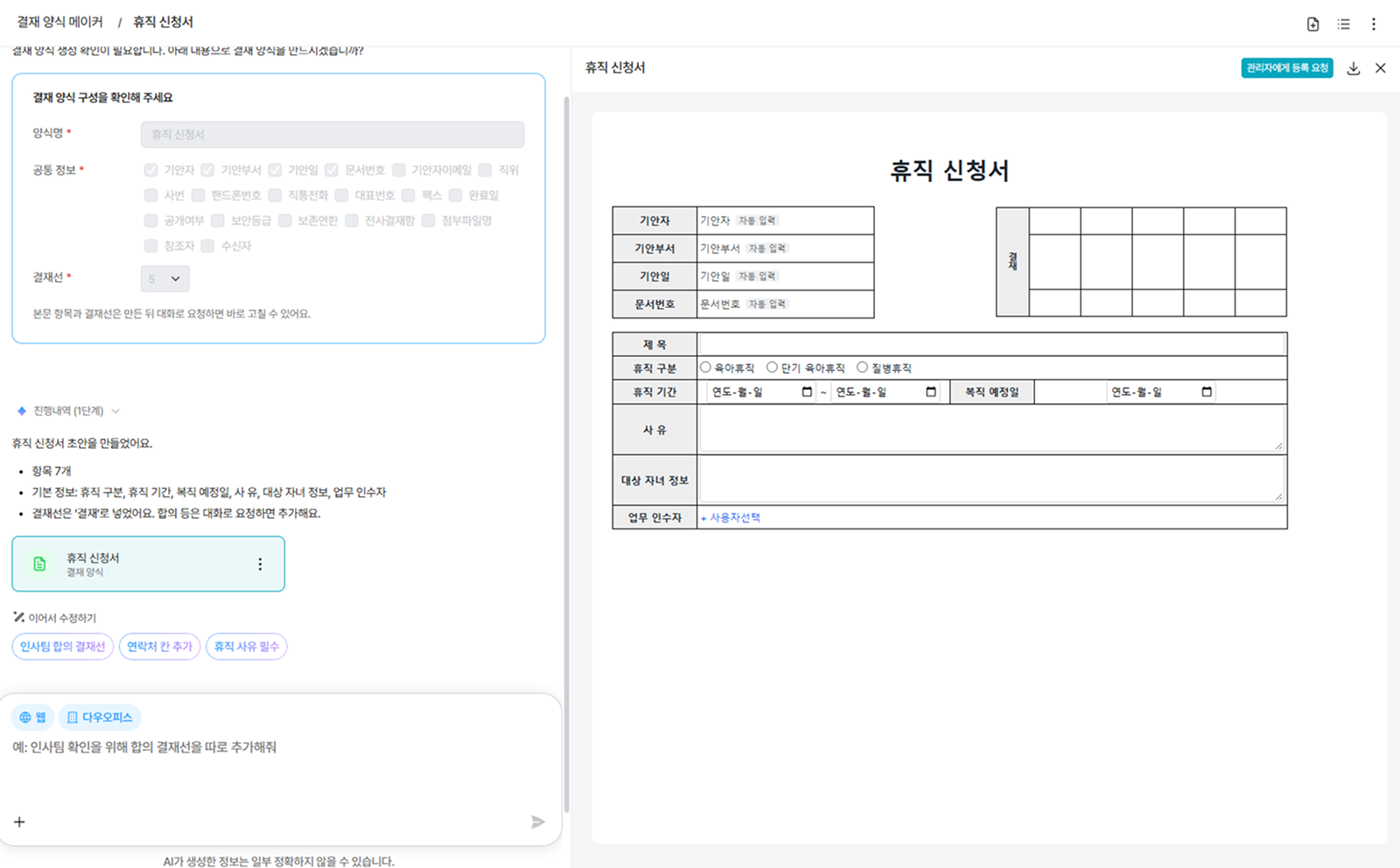1400x868 pixels.
Task: Click the 대상 자녀 정보 text area
Action: pos(992,479)
